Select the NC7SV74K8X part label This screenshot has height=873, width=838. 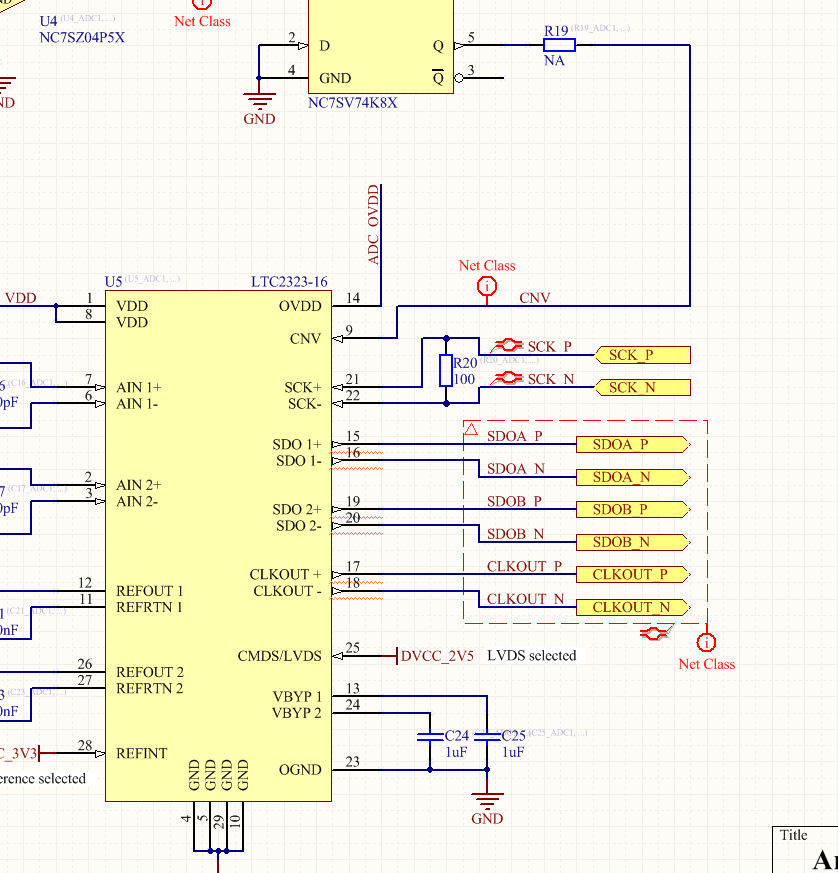[x=352, y=103]
